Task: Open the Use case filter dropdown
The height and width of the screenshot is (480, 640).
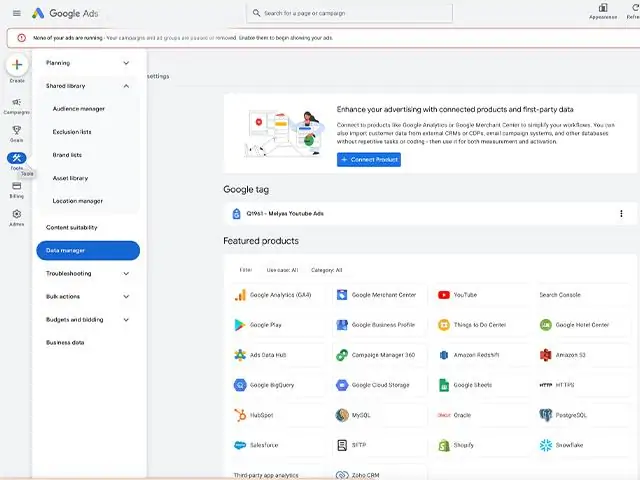Action: (282, 270)
